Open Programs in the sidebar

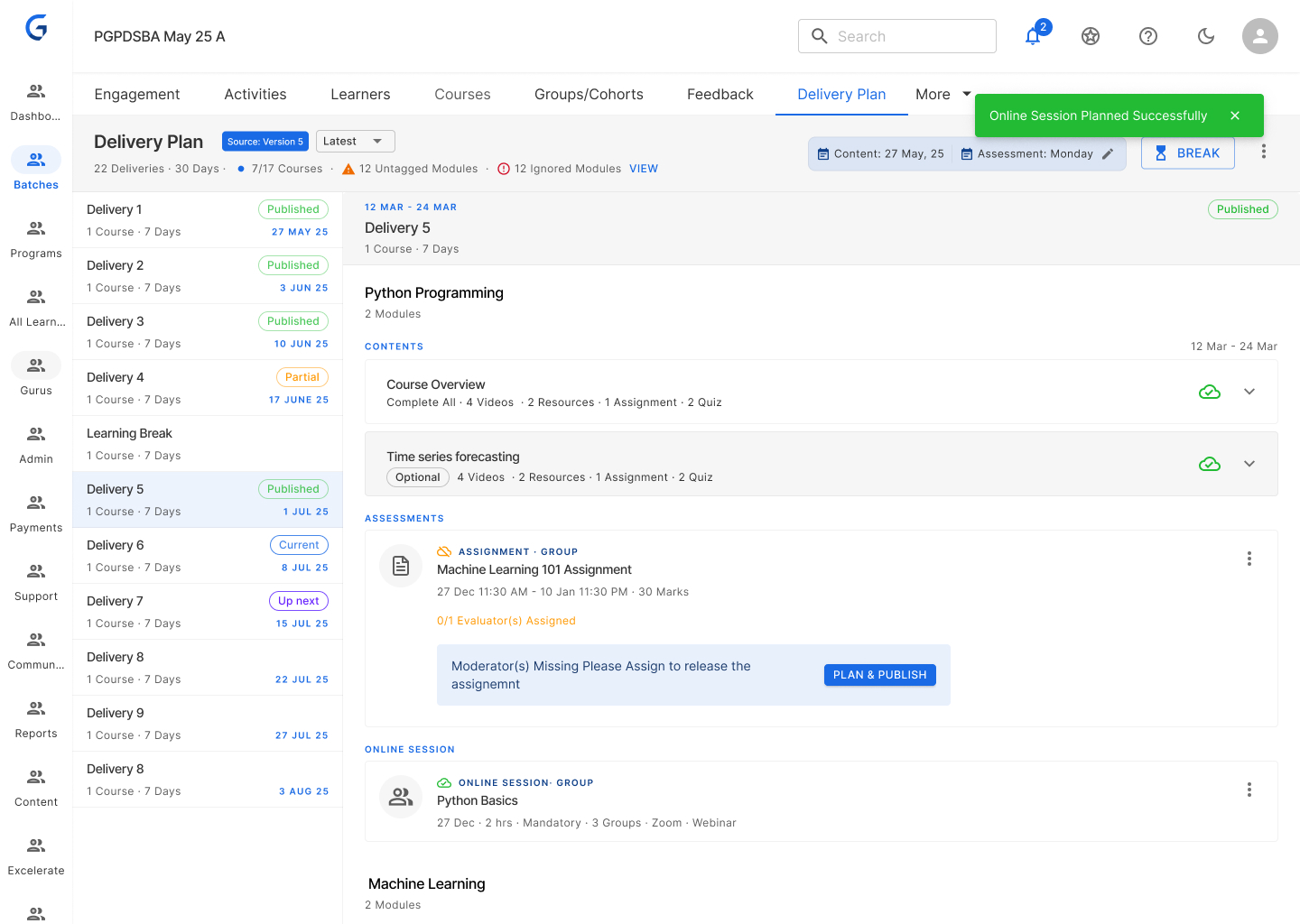coord(36,239)
